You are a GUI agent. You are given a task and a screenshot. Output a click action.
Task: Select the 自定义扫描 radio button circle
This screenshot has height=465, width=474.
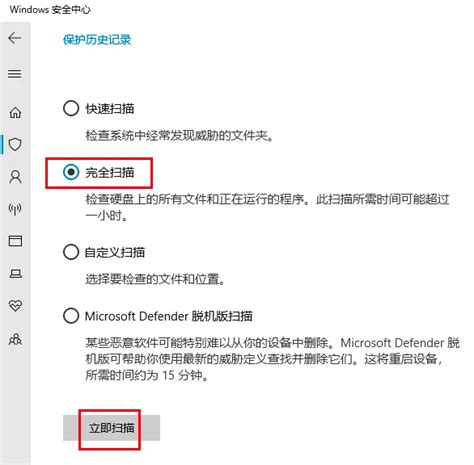(71, 252)
